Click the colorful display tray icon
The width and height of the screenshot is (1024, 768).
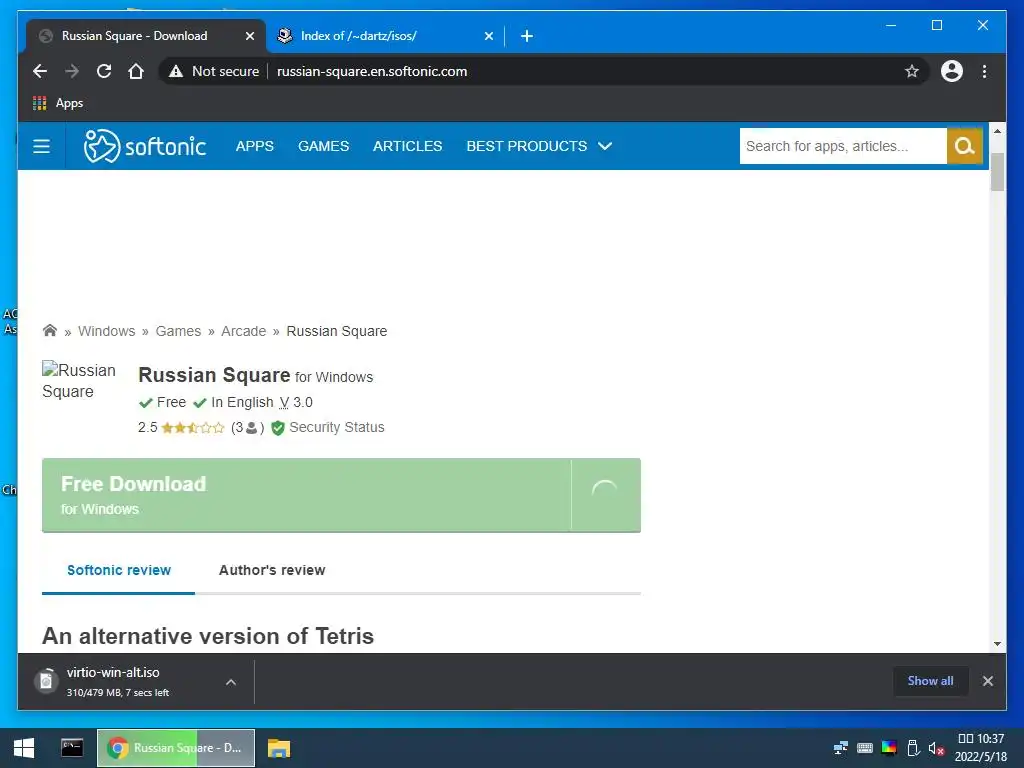[x=889, y=748]
